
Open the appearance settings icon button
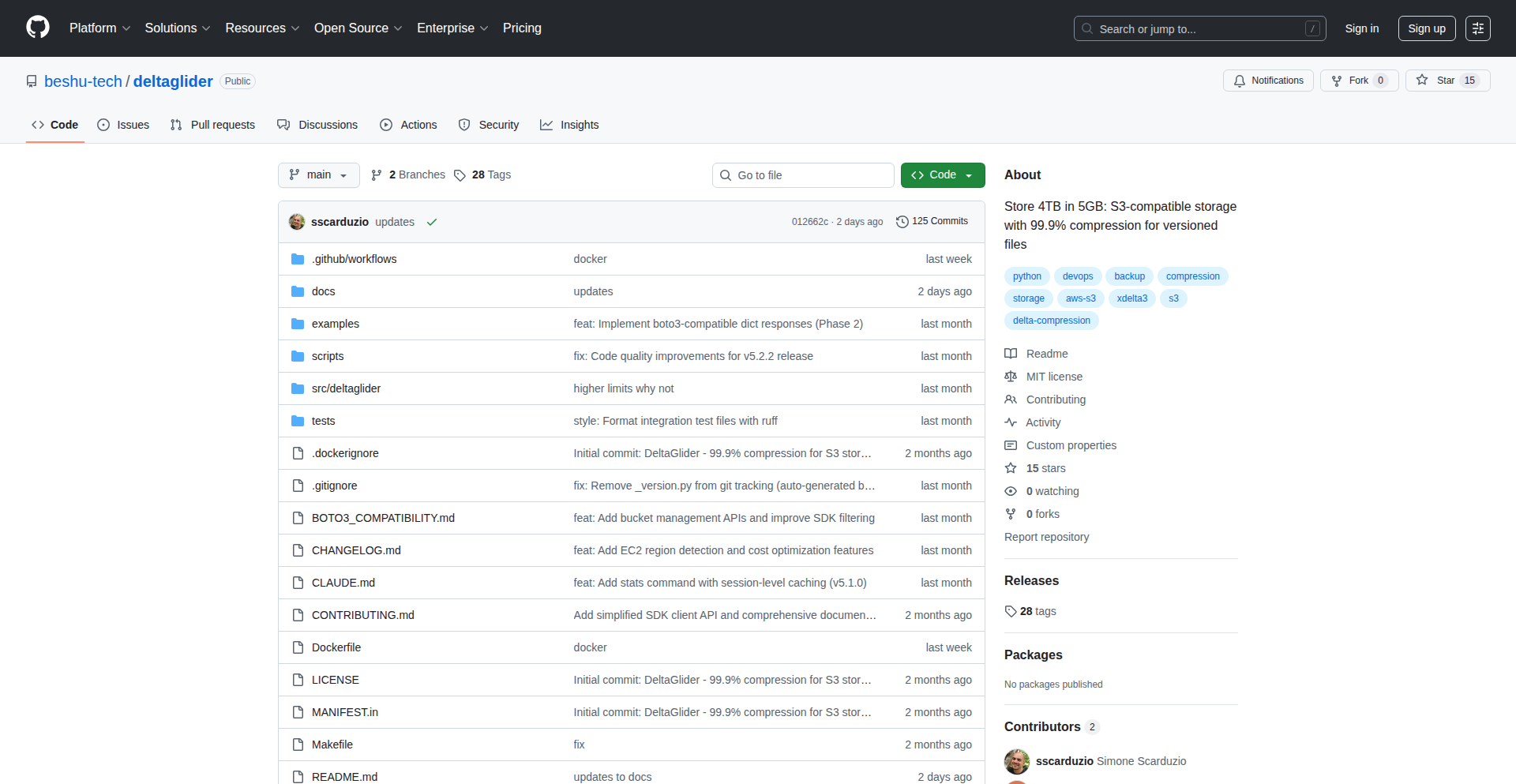tap(1478, 28)
